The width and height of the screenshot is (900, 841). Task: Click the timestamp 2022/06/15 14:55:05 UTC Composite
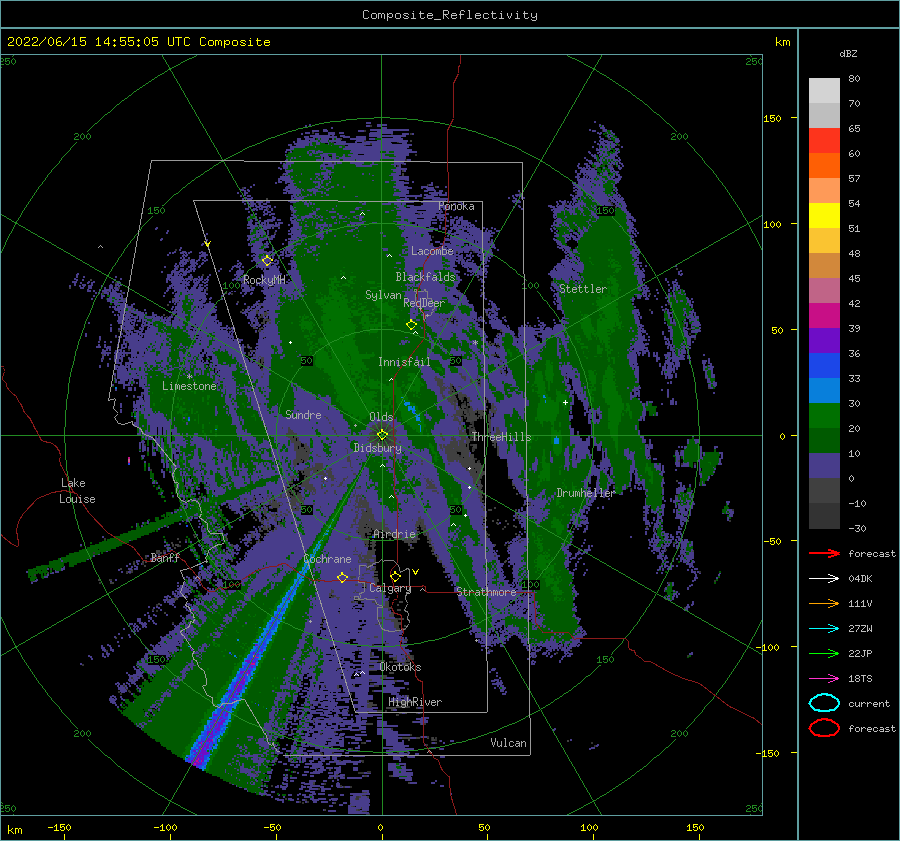click(138, 42)
